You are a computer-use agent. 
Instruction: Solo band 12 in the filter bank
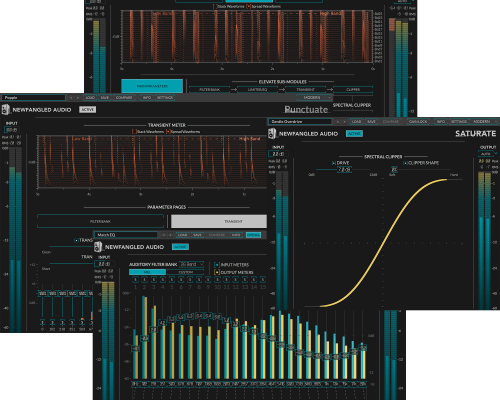tap(235, 280)
